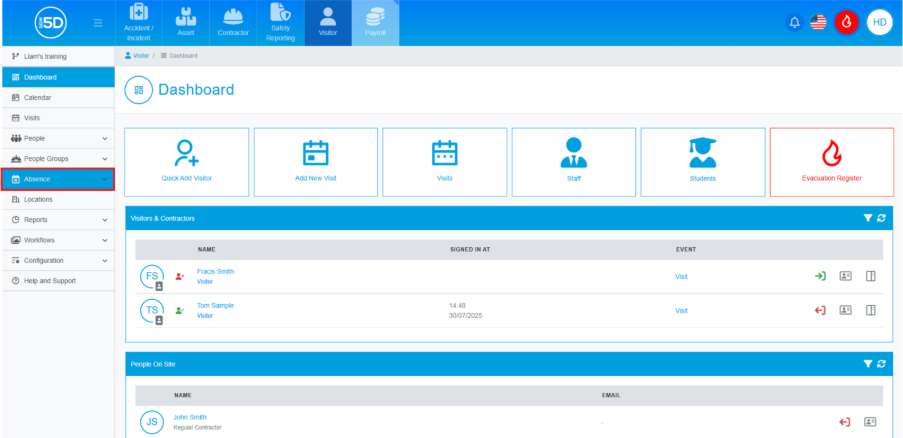
Task: Click the column layout icon for Tom Sample
Action: click(871, 310)
